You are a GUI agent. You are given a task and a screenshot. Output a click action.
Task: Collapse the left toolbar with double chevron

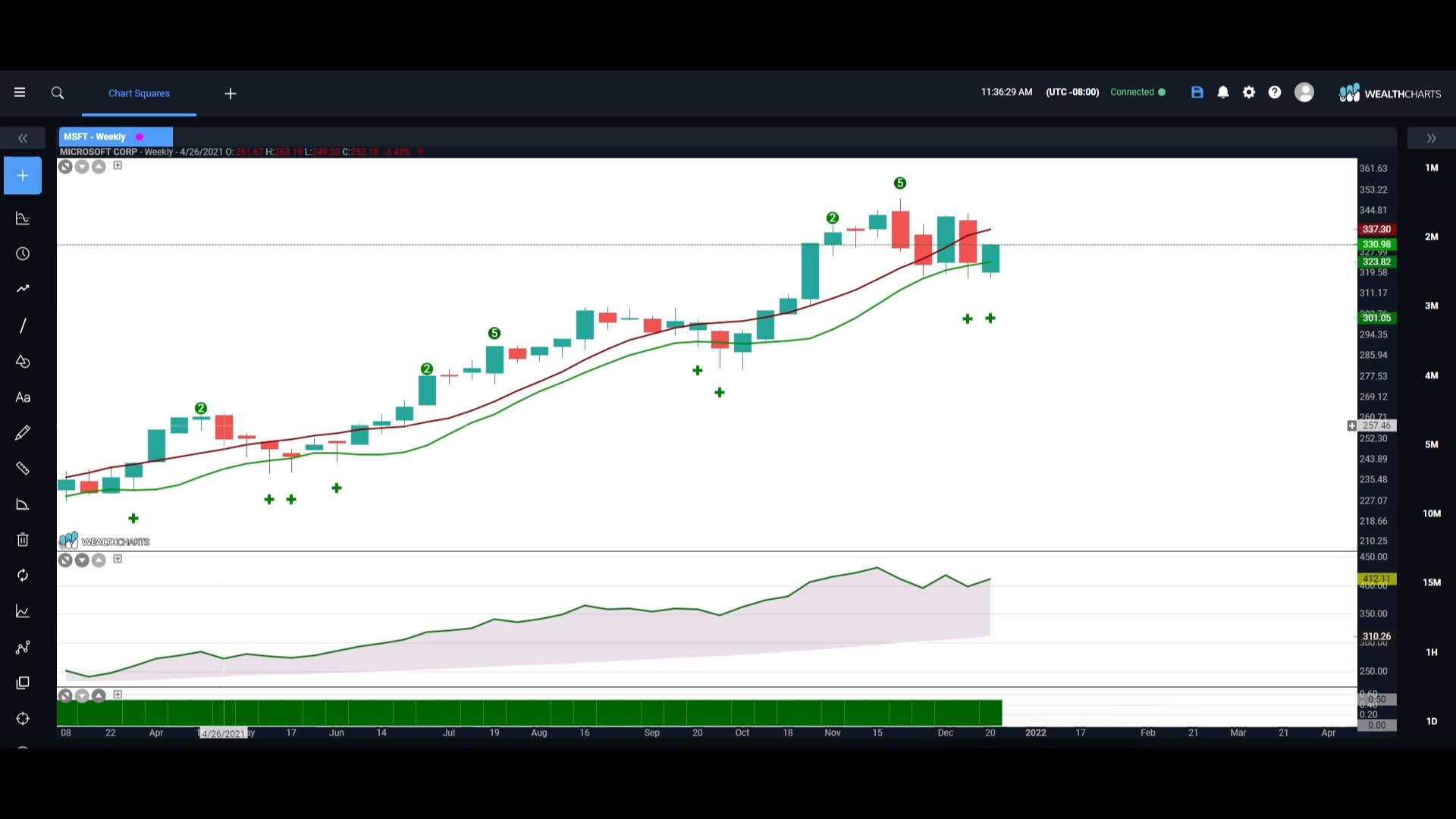[23, 138]
